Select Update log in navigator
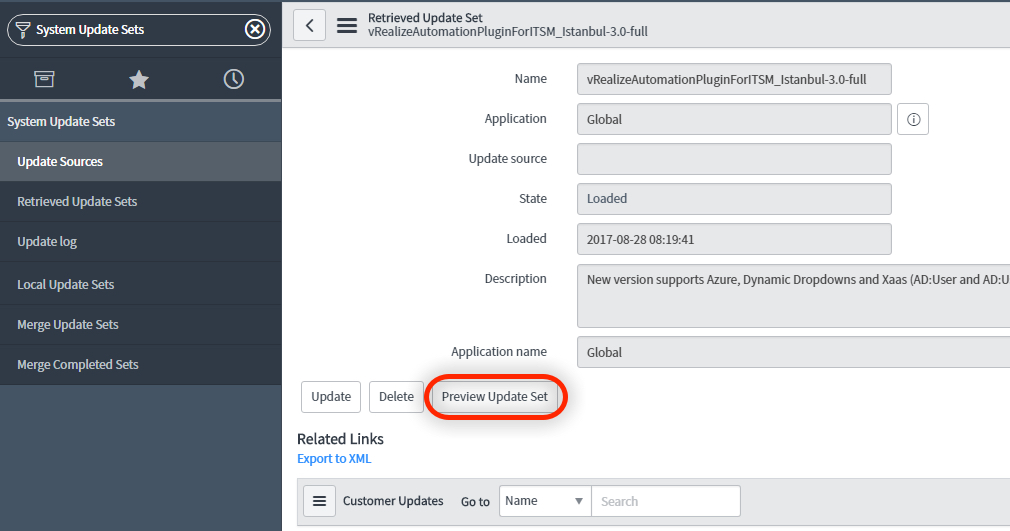Image resolution: width=1010 pixels, height=531 pixels. click(47, 242)
